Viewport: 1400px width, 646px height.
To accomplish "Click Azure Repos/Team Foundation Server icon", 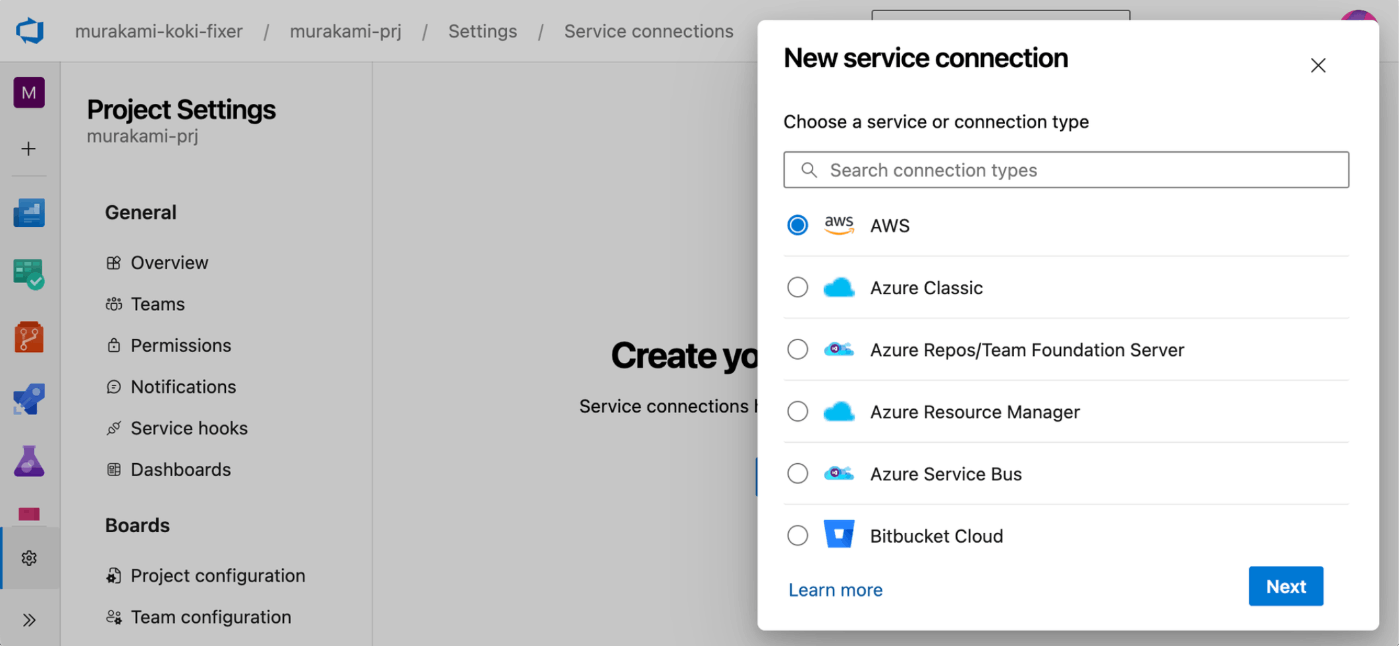I will coord(839,350).
